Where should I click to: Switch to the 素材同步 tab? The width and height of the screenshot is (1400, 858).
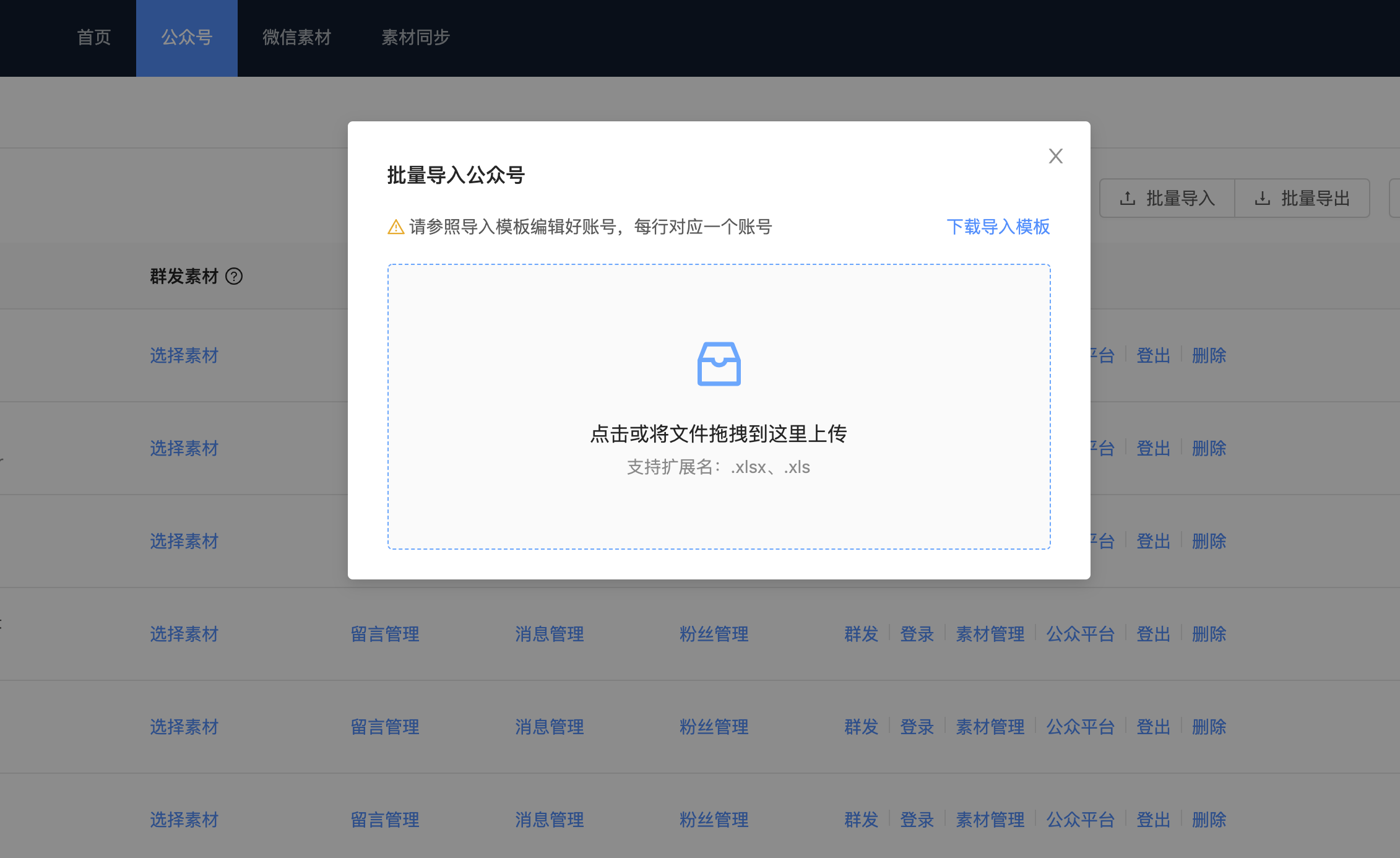click(416, 38)
